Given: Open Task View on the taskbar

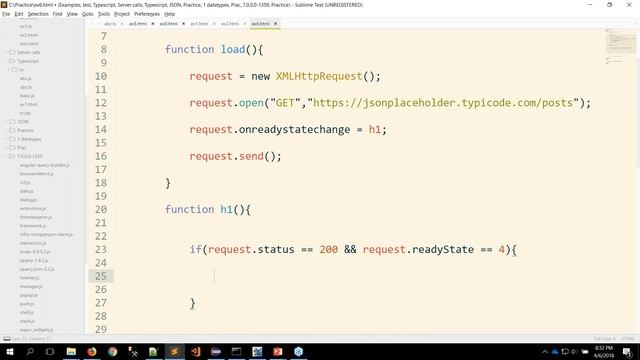Looking at the screenshot, I should [50, 351].
